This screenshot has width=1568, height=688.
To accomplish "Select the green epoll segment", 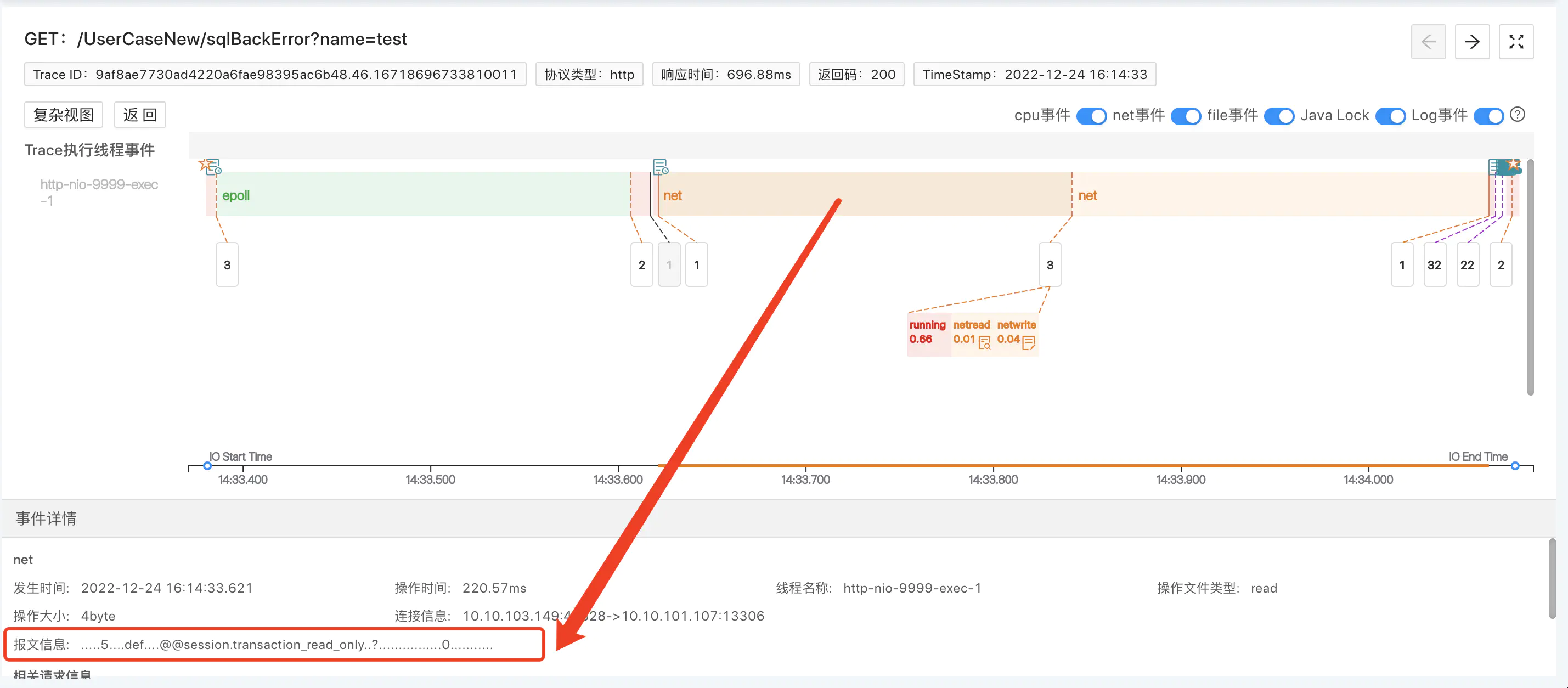I will pos(420,195).
